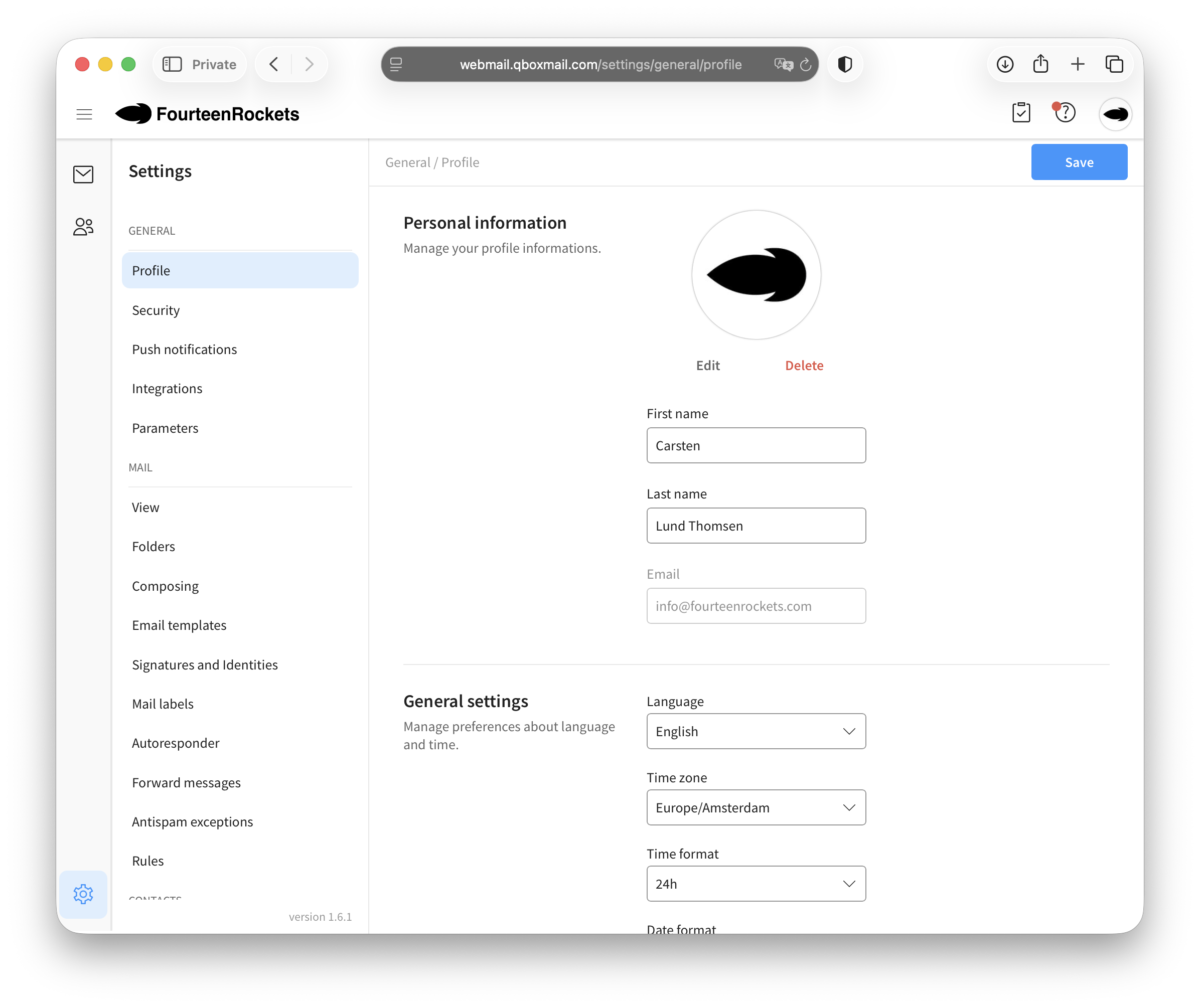
Task: Open the help question mark icon
Action: coord(1064,112)
